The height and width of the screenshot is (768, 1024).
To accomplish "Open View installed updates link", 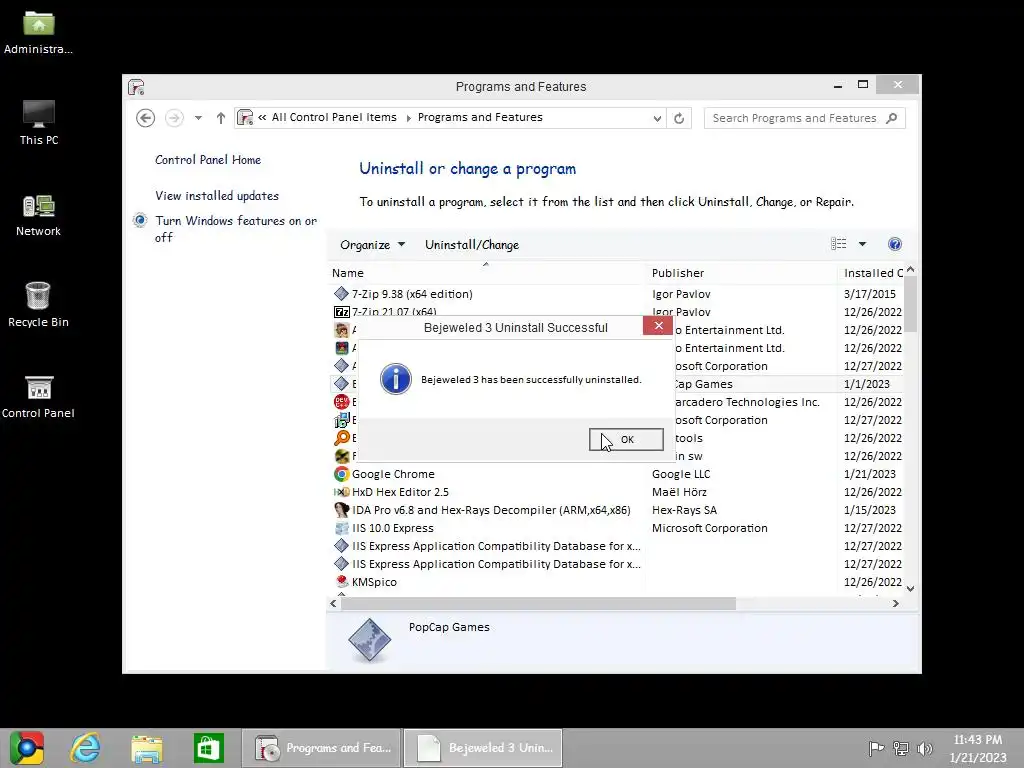I will tap(217, 196).
